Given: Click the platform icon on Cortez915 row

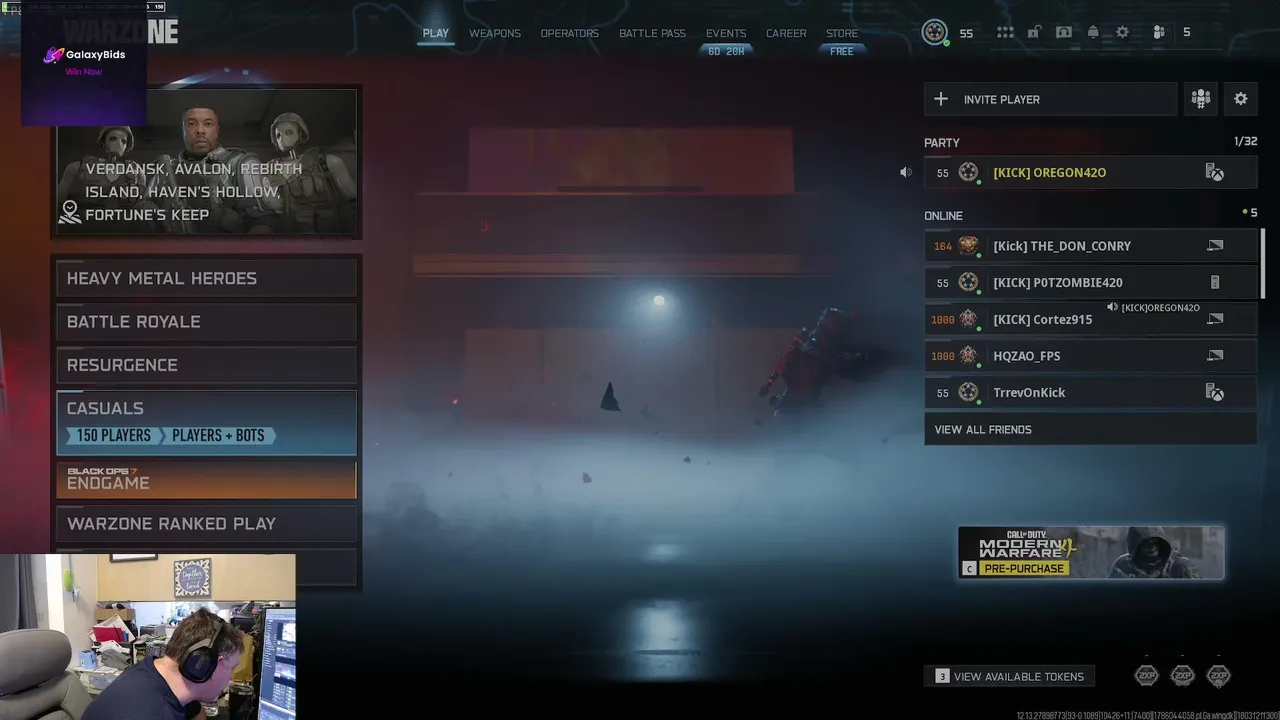Looking at the screenshot, I should coord(1215,319).
